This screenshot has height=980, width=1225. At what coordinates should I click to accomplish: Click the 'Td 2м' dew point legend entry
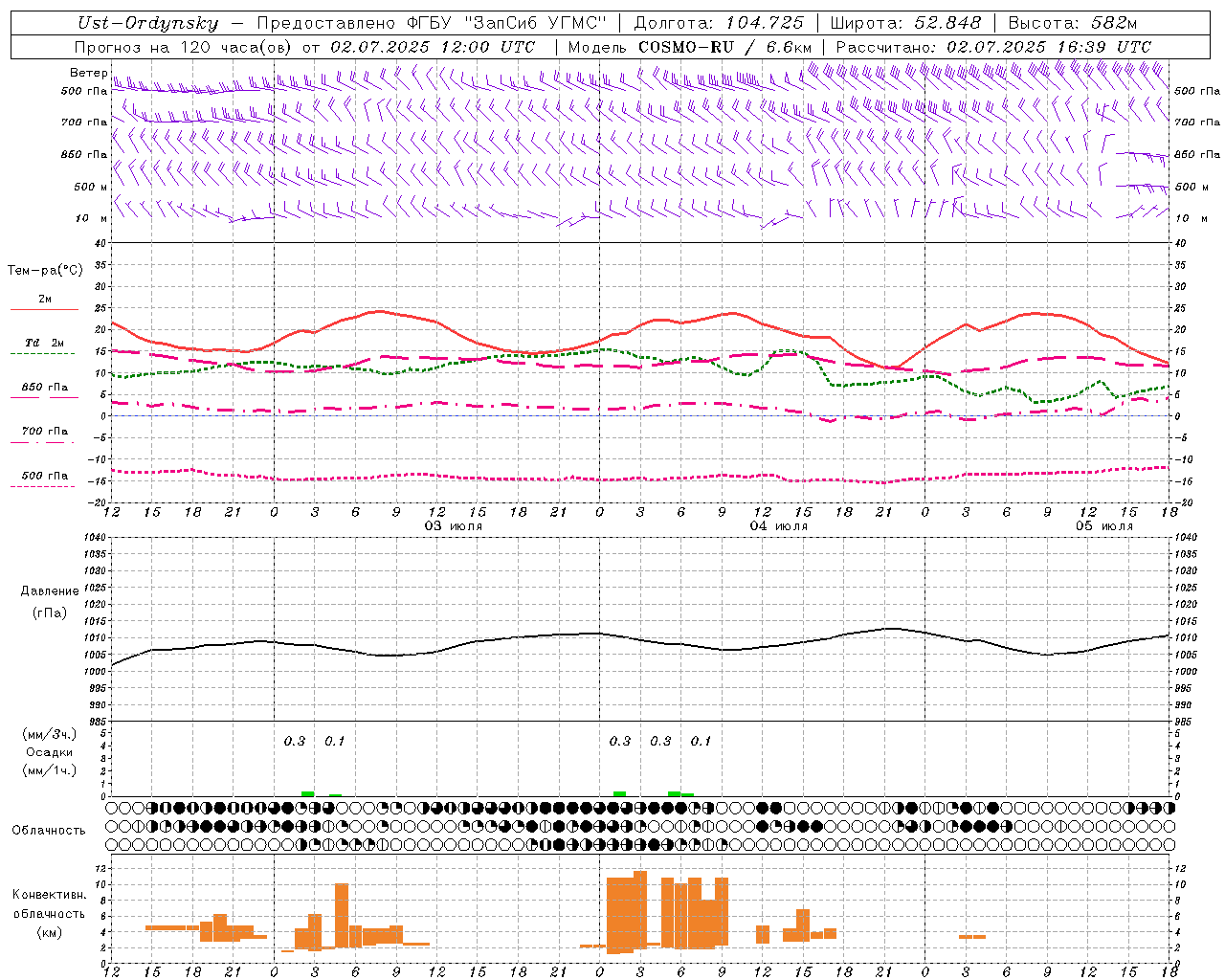[45, 343]
